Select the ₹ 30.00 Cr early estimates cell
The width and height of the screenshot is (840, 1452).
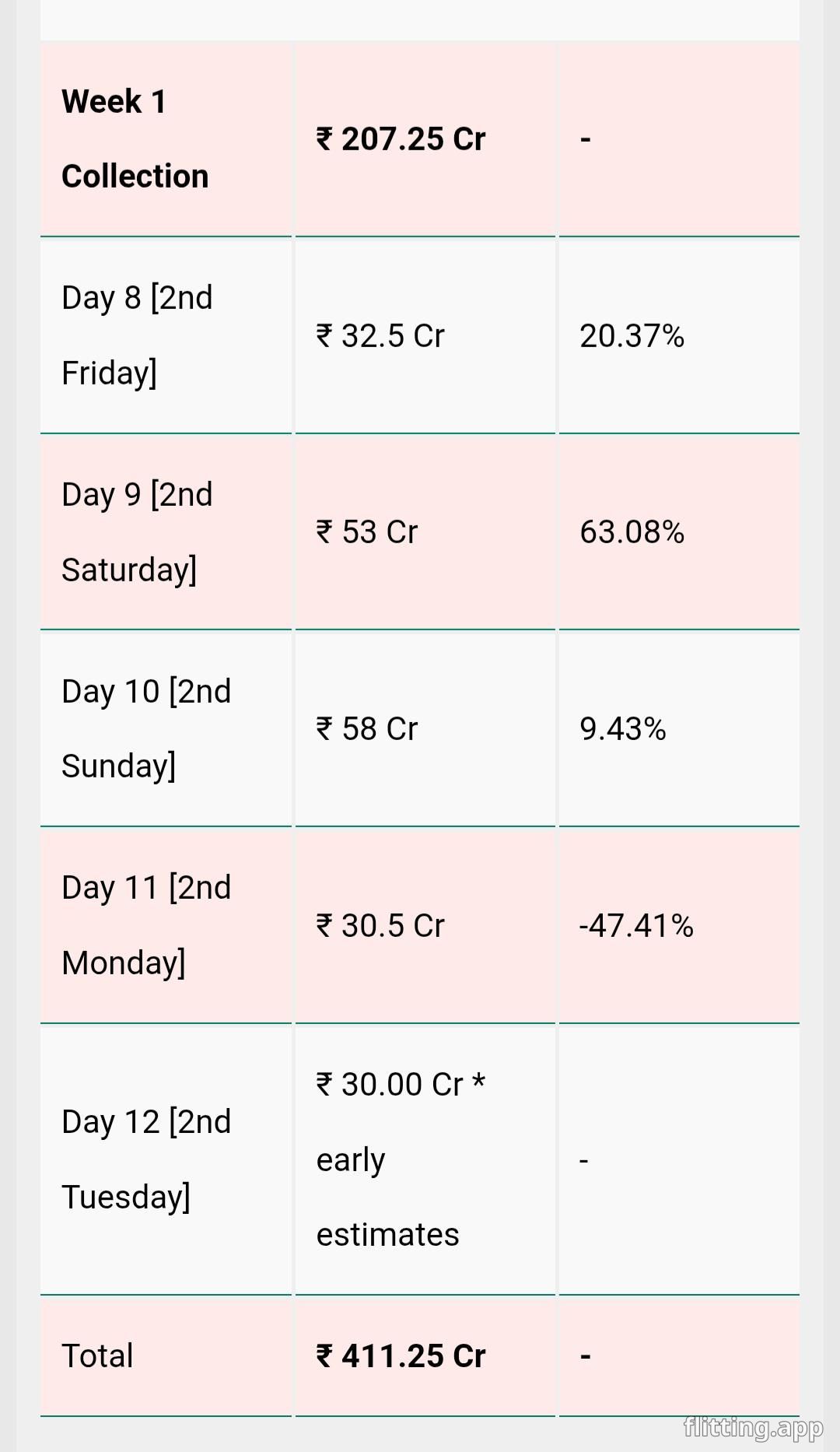coord(401,1159)
